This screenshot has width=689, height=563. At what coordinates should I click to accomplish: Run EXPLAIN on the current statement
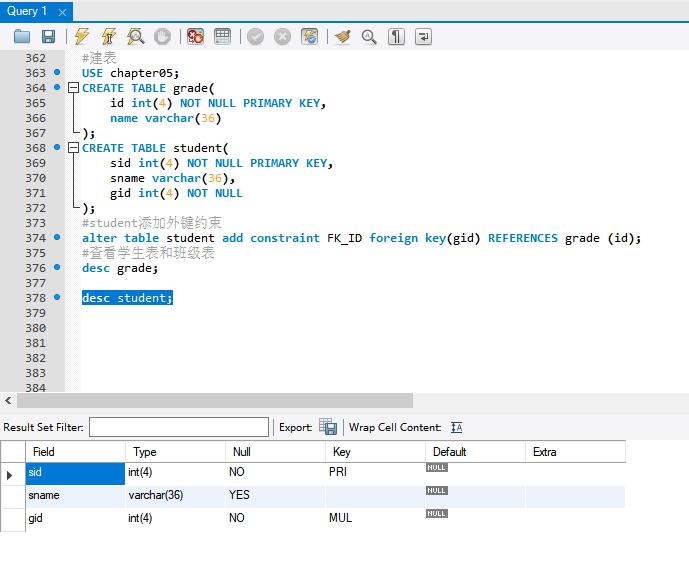[135, 36]
